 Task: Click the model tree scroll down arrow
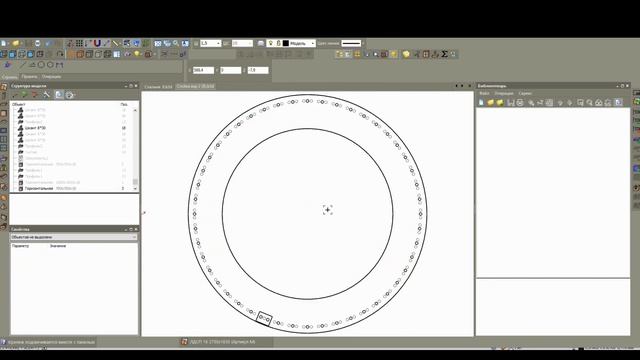135,189
